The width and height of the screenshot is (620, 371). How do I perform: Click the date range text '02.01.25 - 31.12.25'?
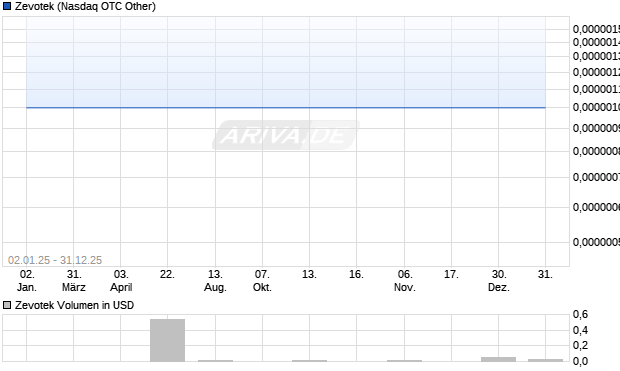point(55,260)
